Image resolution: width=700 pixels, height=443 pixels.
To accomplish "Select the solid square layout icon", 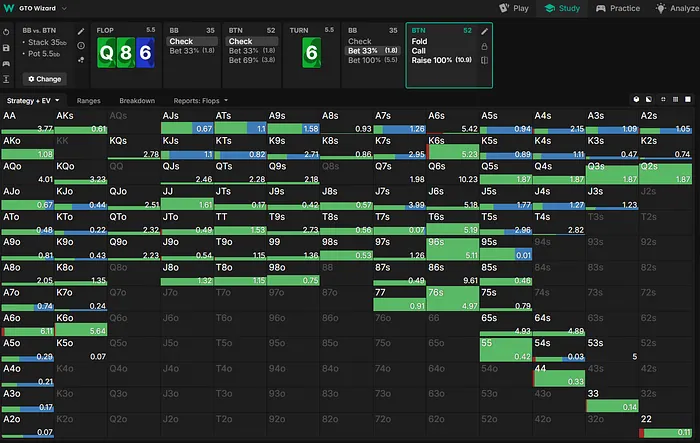I will pos(688,99).
